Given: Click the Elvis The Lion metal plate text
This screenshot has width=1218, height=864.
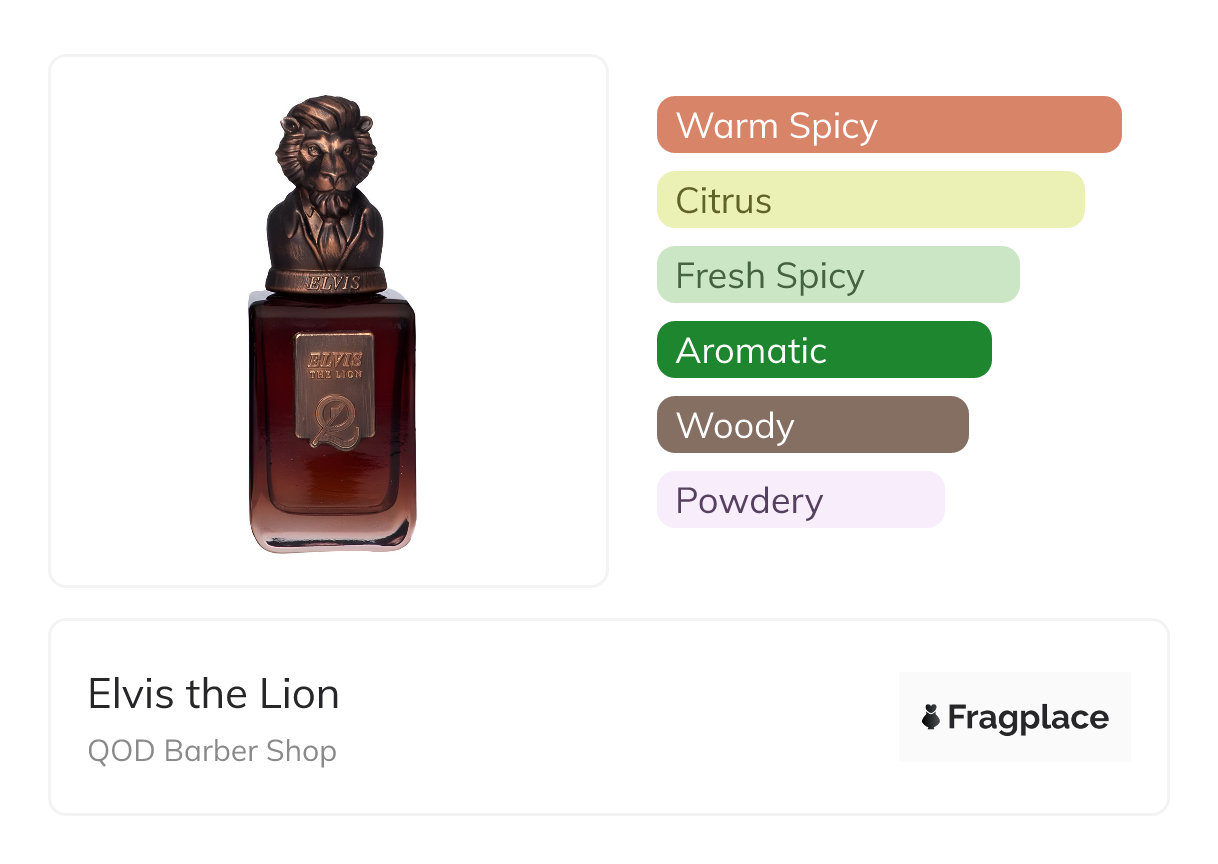Looking at the screenshot, I should (x=334, y=362).
